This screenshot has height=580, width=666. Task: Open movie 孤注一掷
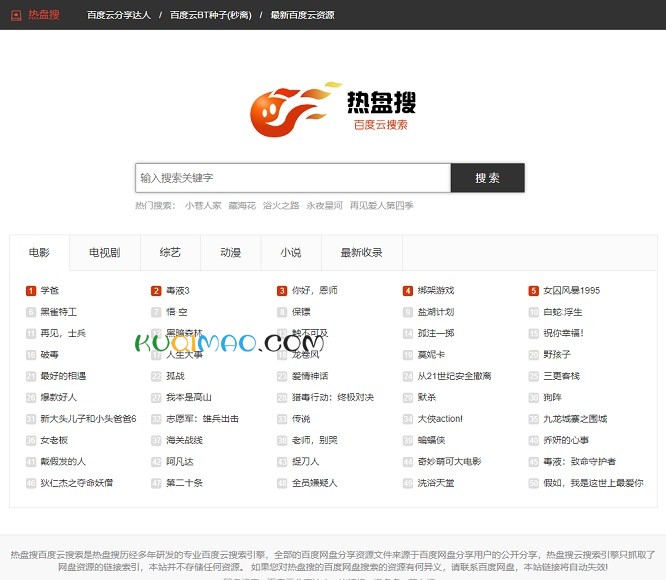(x=436, y=334)
